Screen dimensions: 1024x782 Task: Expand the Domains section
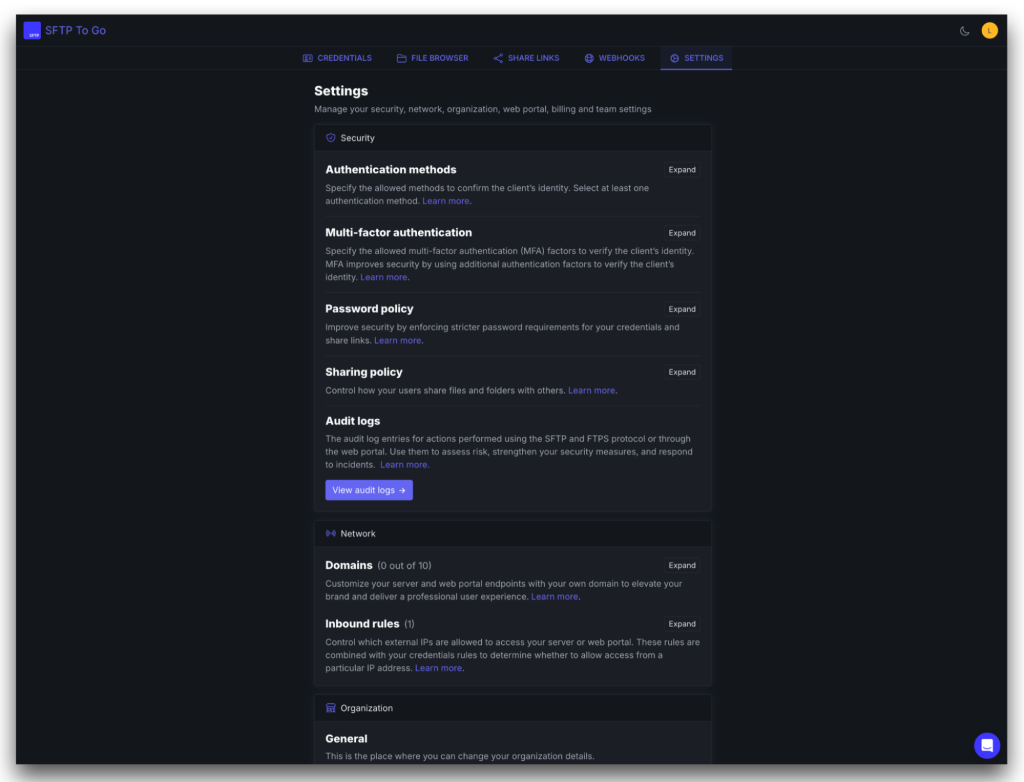682,565
